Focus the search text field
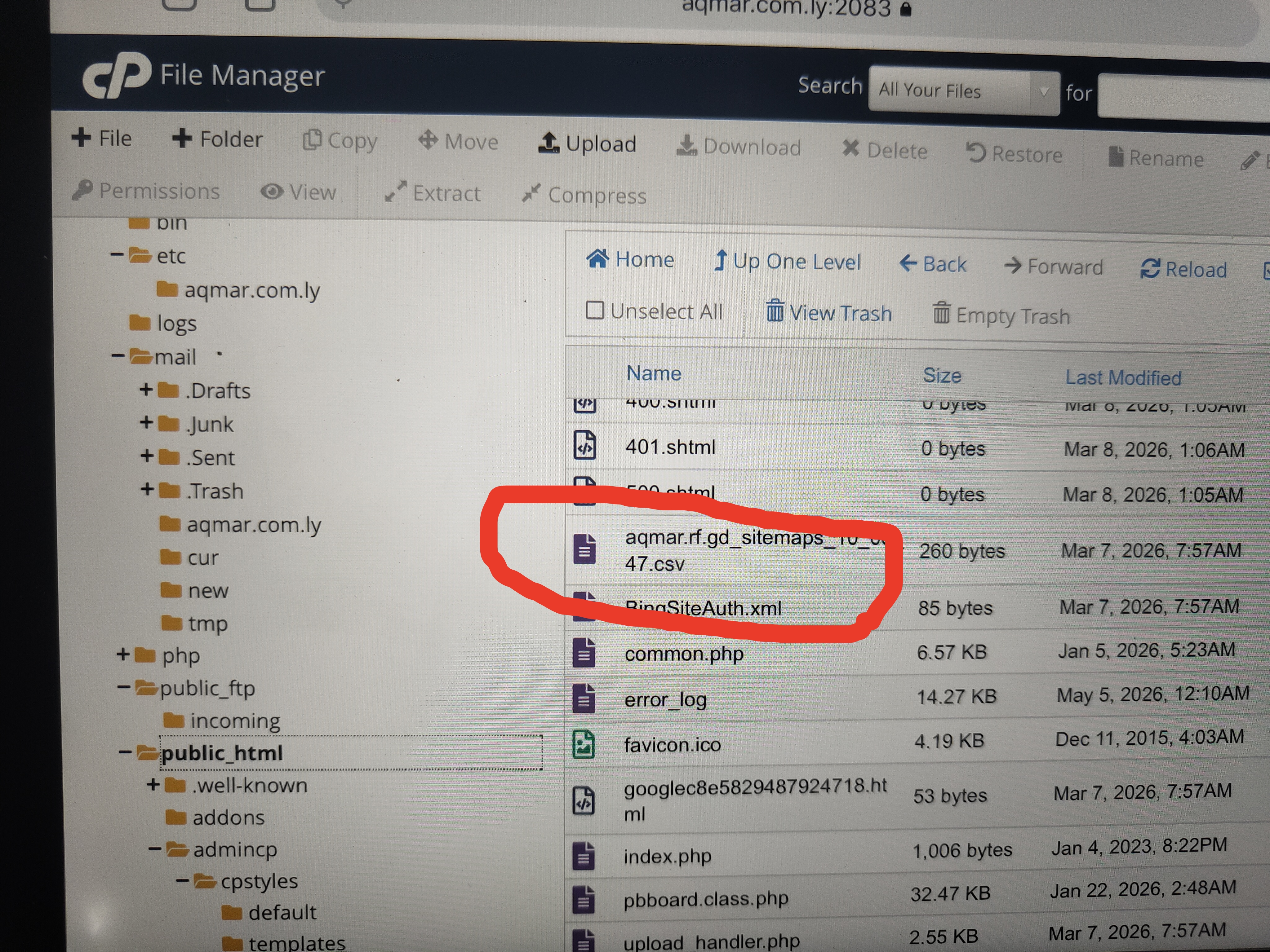The width and height of the screenshot is (1270, 952). point(1184,95)
